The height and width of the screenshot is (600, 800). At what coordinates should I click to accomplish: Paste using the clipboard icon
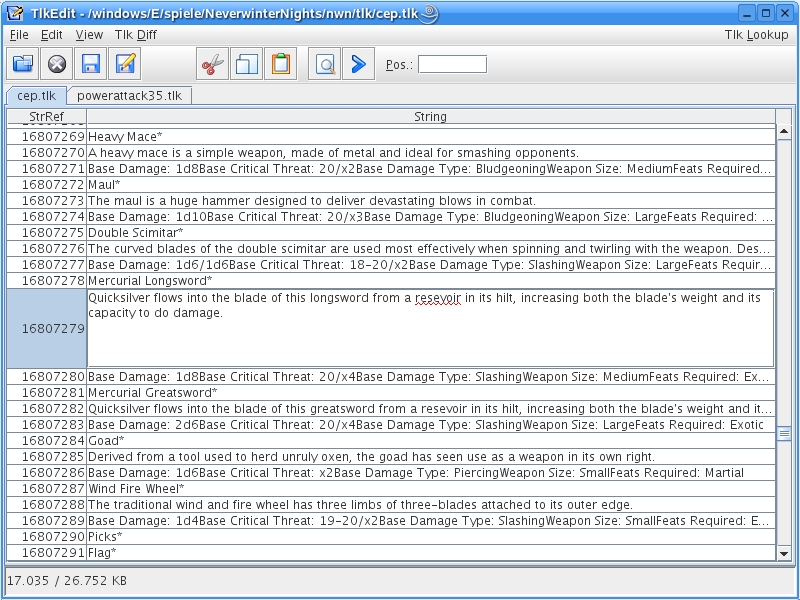(x=280, y=65)
